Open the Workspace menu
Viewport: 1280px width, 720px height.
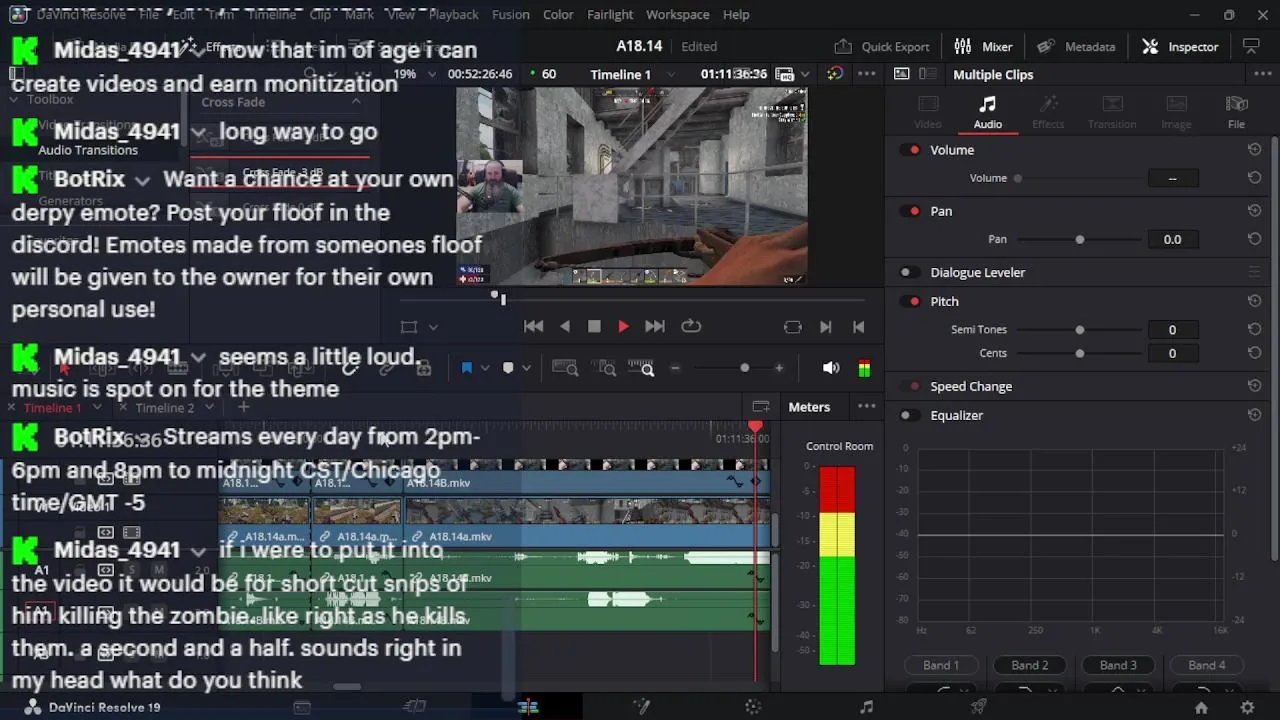(x=677, y=14)
